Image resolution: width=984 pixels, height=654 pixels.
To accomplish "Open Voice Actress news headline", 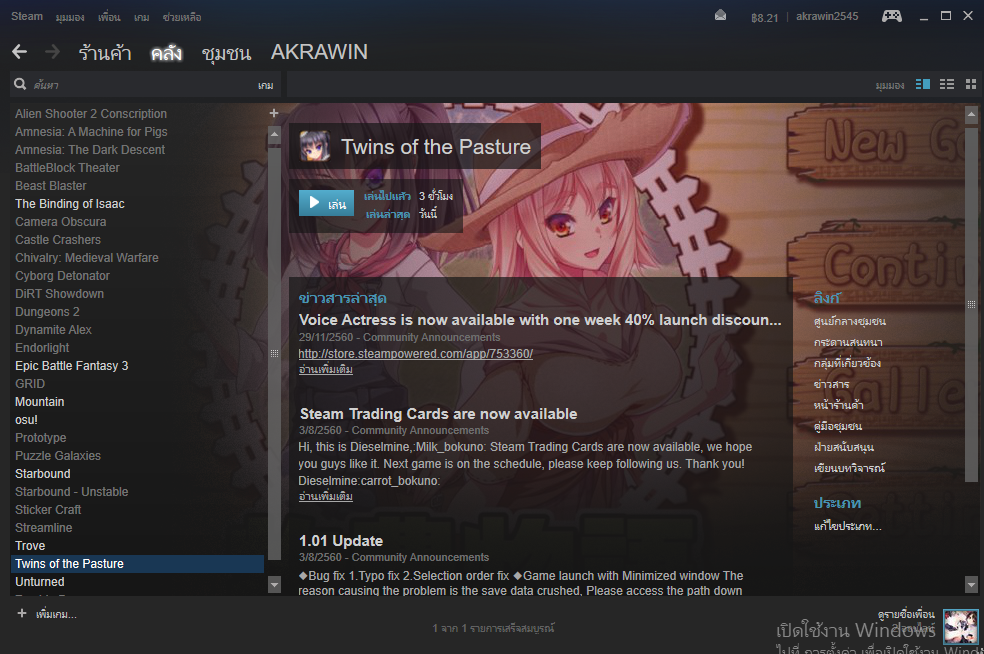I will (540, 319).
